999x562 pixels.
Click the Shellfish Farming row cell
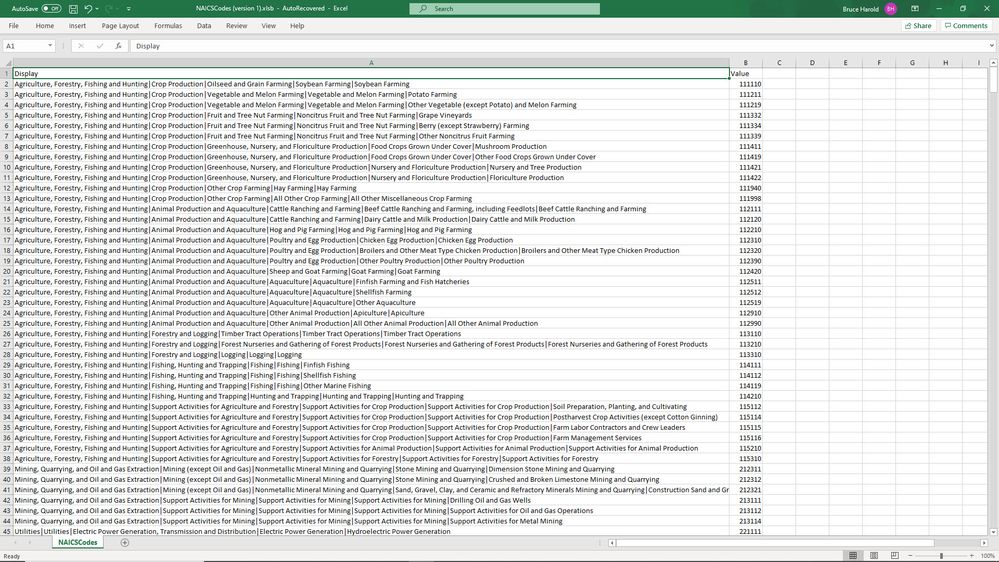(371, 292)
